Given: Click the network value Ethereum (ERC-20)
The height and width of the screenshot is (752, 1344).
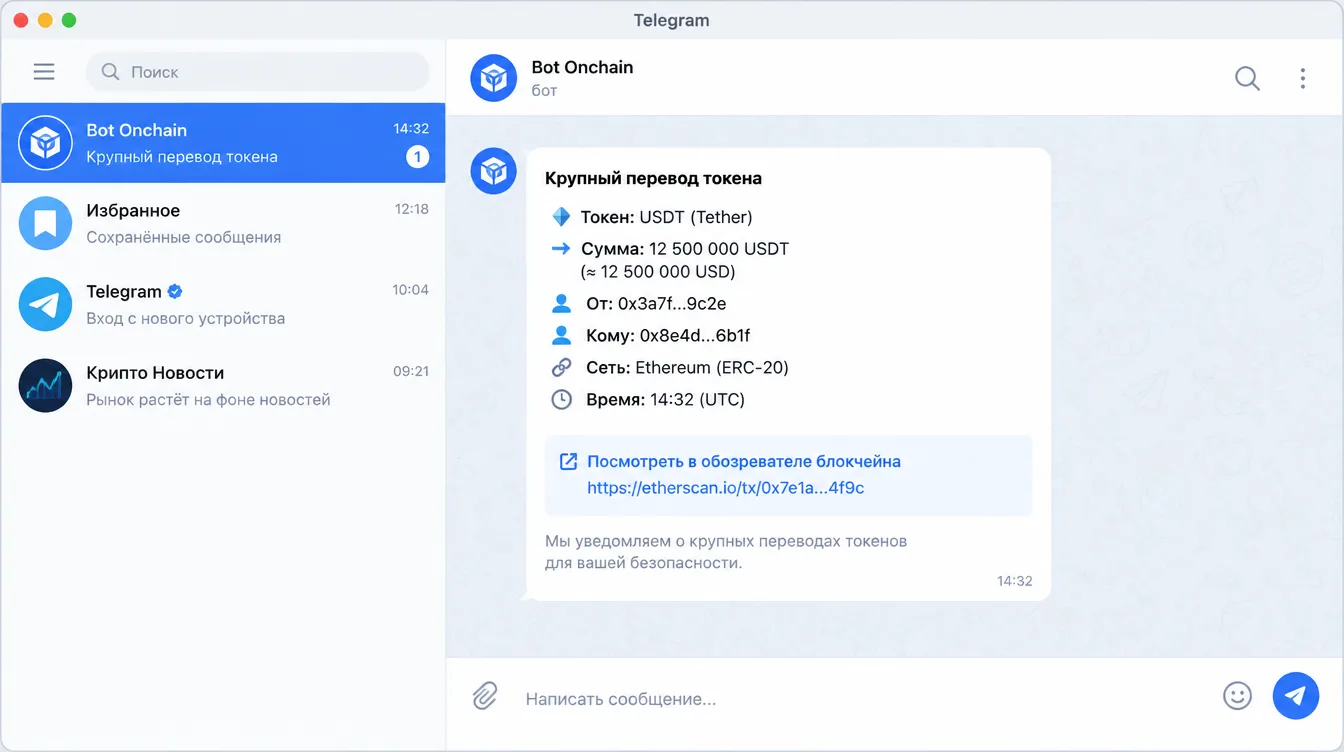Looking at the screenshot, I should tap(712, 367).
